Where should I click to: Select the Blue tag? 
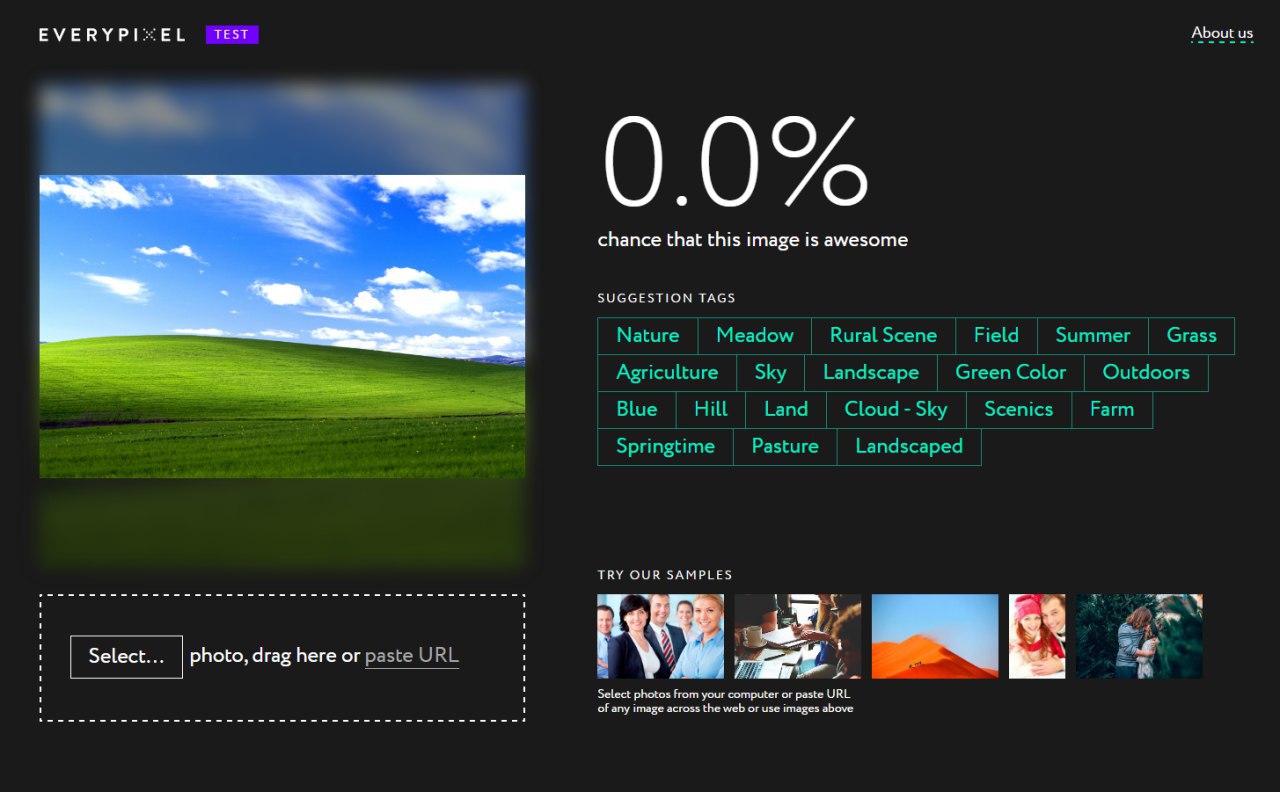(637, 410)
